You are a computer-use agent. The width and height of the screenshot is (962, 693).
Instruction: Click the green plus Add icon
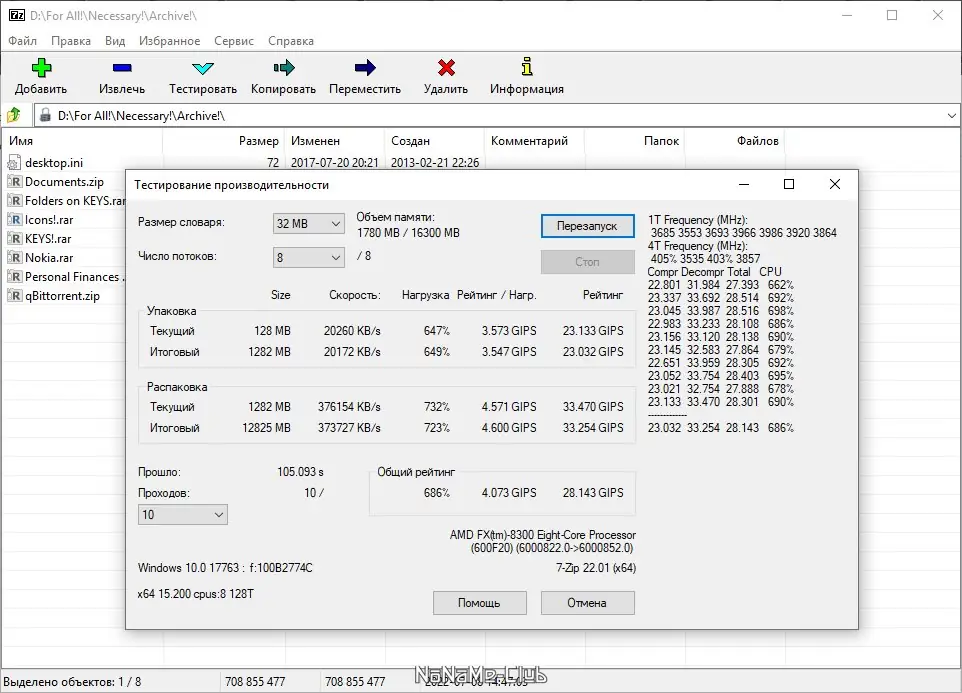coord(41,67)
